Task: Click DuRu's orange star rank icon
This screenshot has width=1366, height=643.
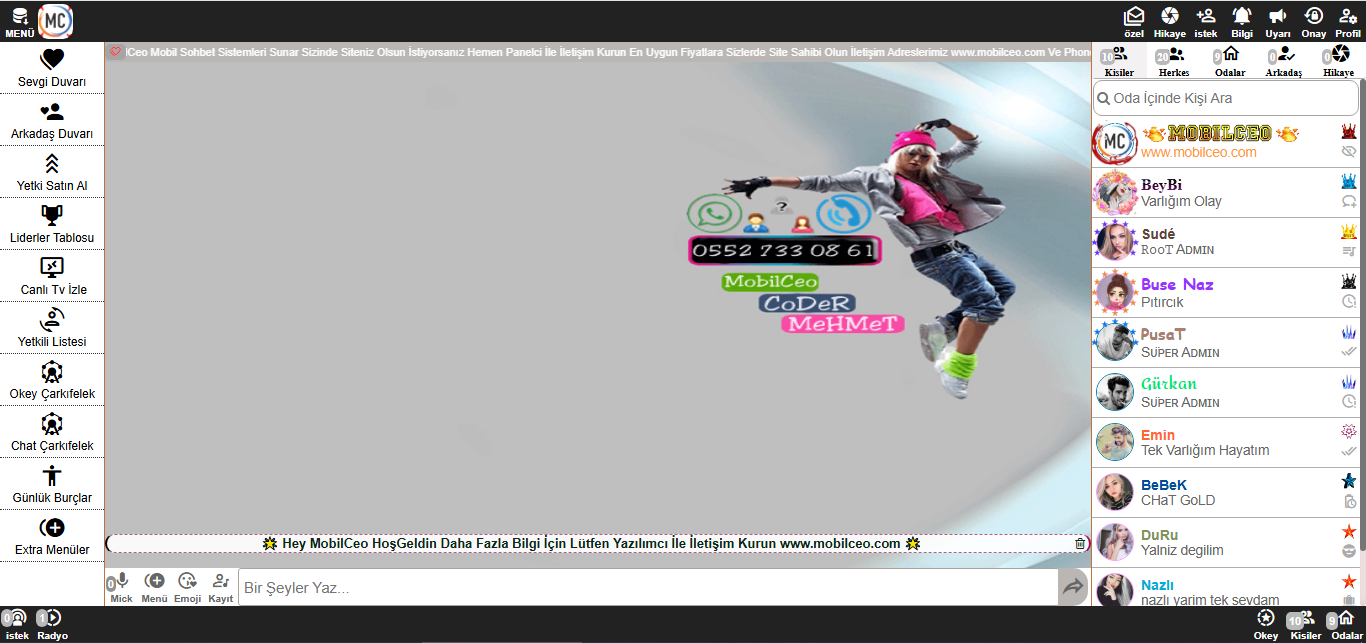Action: tap(1348, 531)
